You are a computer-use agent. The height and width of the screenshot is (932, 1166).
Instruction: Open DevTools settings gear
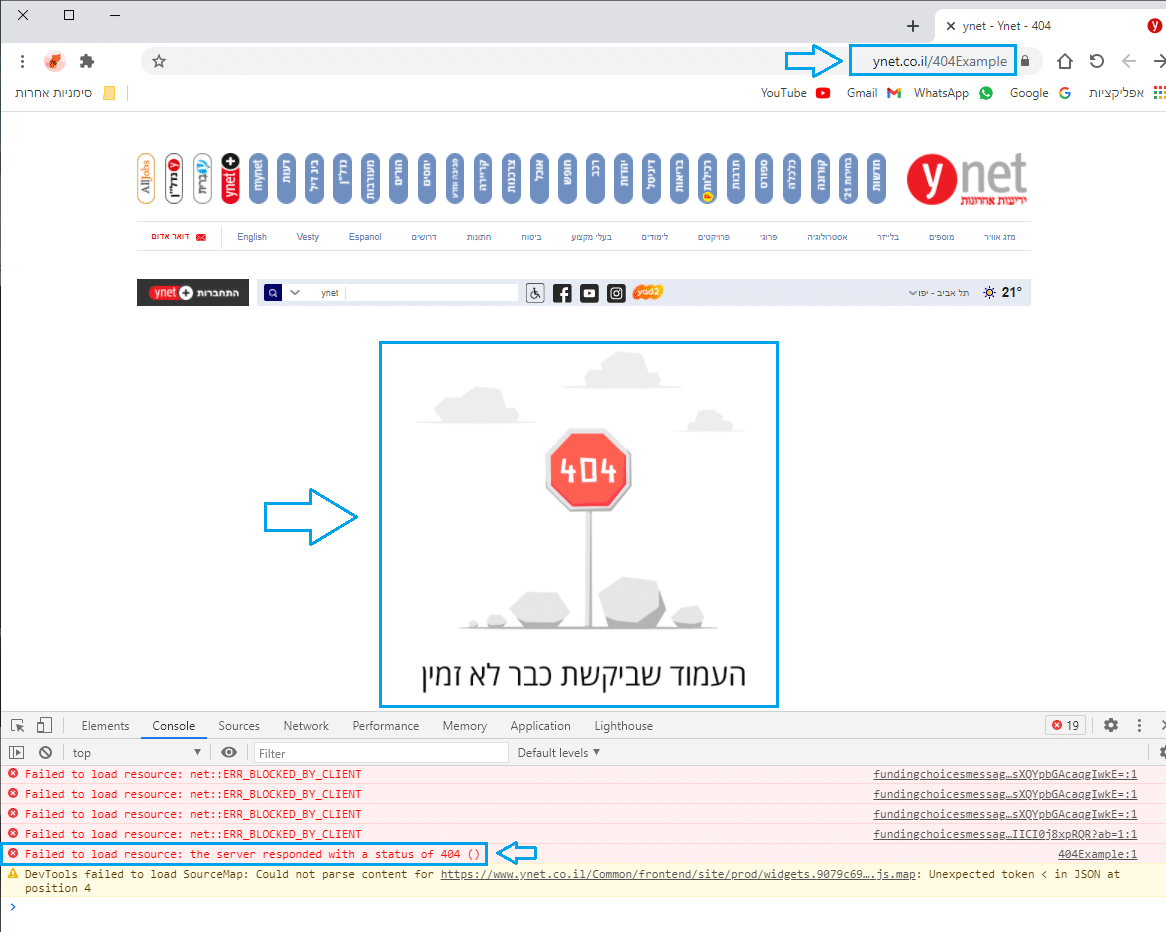pyautogui.click(x=1111, y=725)
